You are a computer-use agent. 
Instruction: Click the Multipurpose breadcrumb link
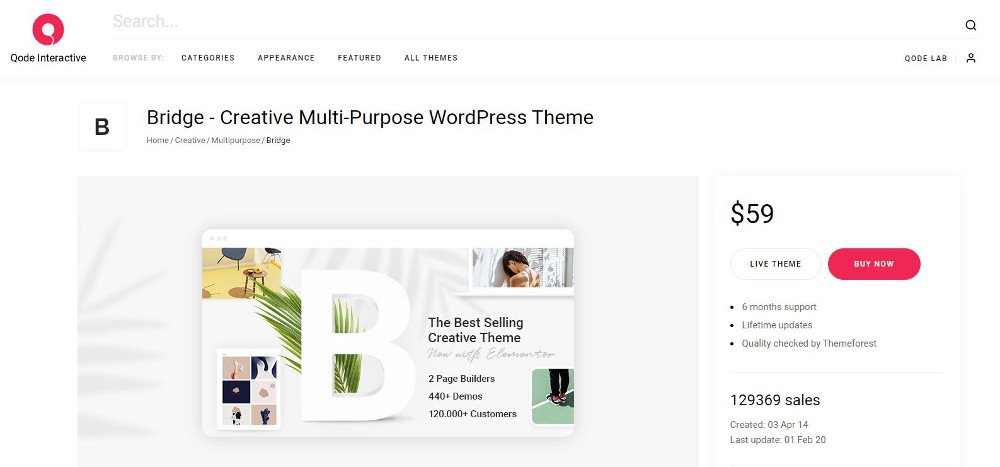(x=236, y=140)
